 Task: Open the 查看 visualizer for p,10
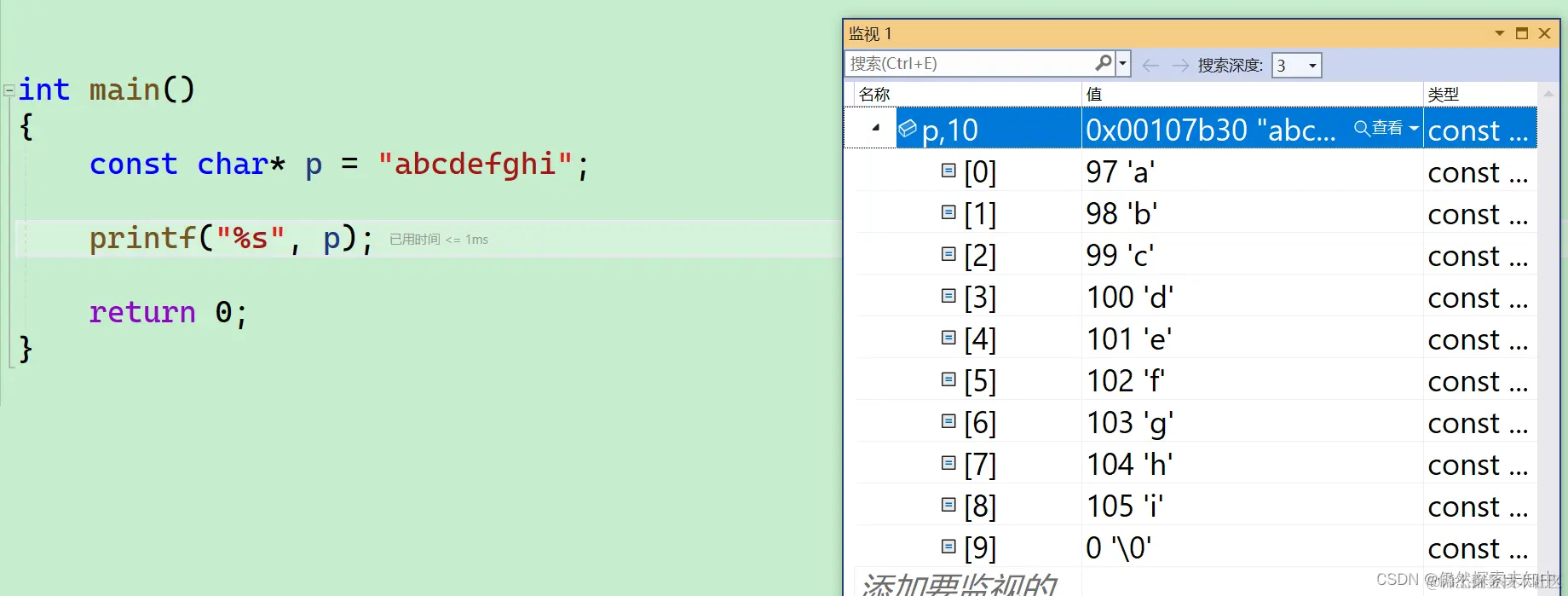[1379, 129]
